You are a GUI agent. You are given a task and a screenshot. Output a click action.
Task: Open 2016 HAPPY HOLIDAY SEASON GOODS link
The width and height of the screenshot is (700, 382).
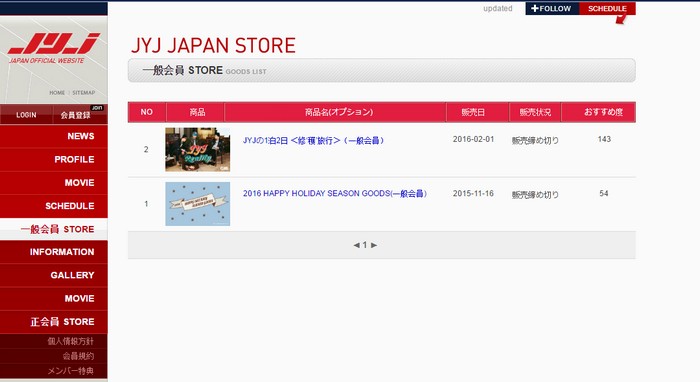335,194
